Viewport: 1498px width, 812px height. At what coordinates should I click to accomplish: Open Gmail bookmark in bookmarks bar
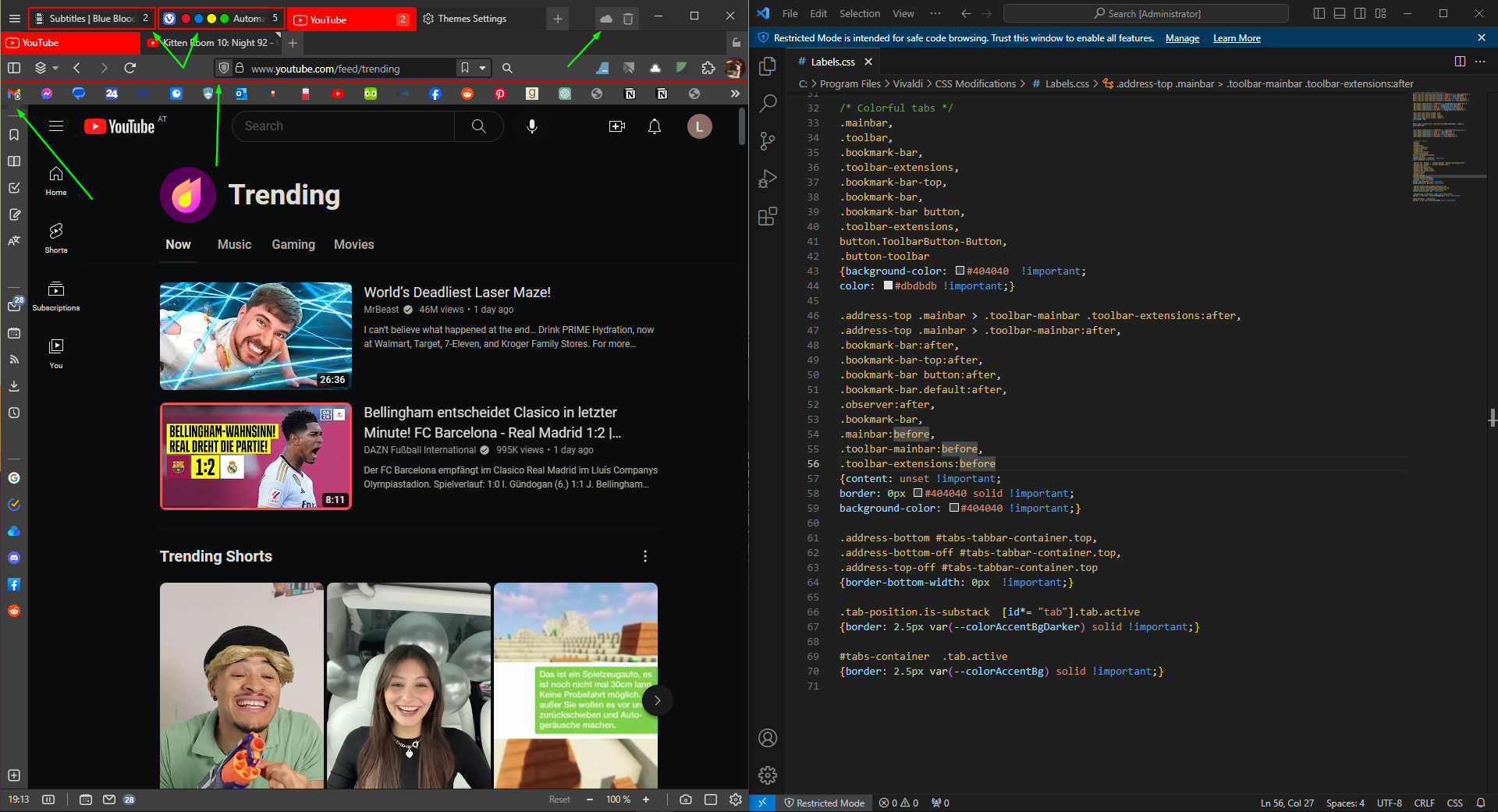(x=14, y=94)
